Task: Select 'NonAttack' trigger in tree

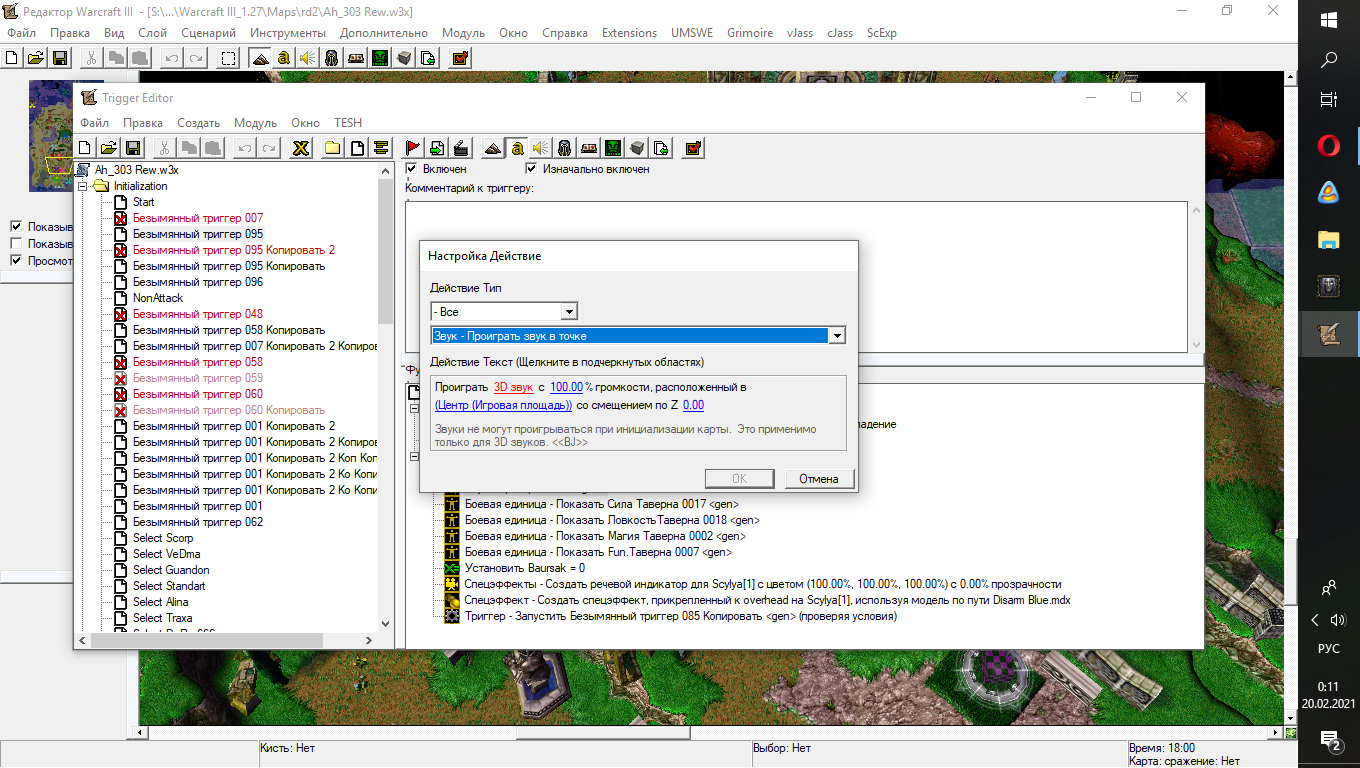Action: pos(158,298)
